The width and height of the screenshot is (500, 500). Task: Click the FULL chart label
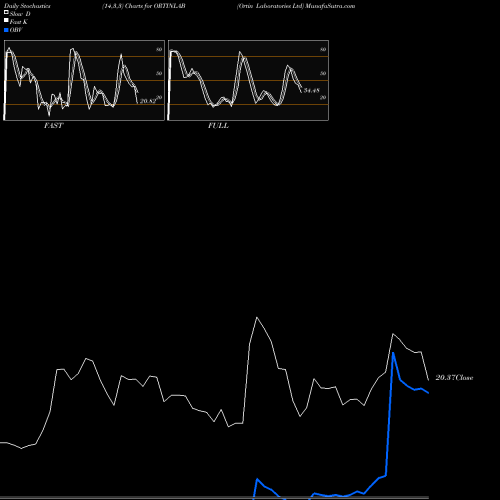tap(218, 126)
